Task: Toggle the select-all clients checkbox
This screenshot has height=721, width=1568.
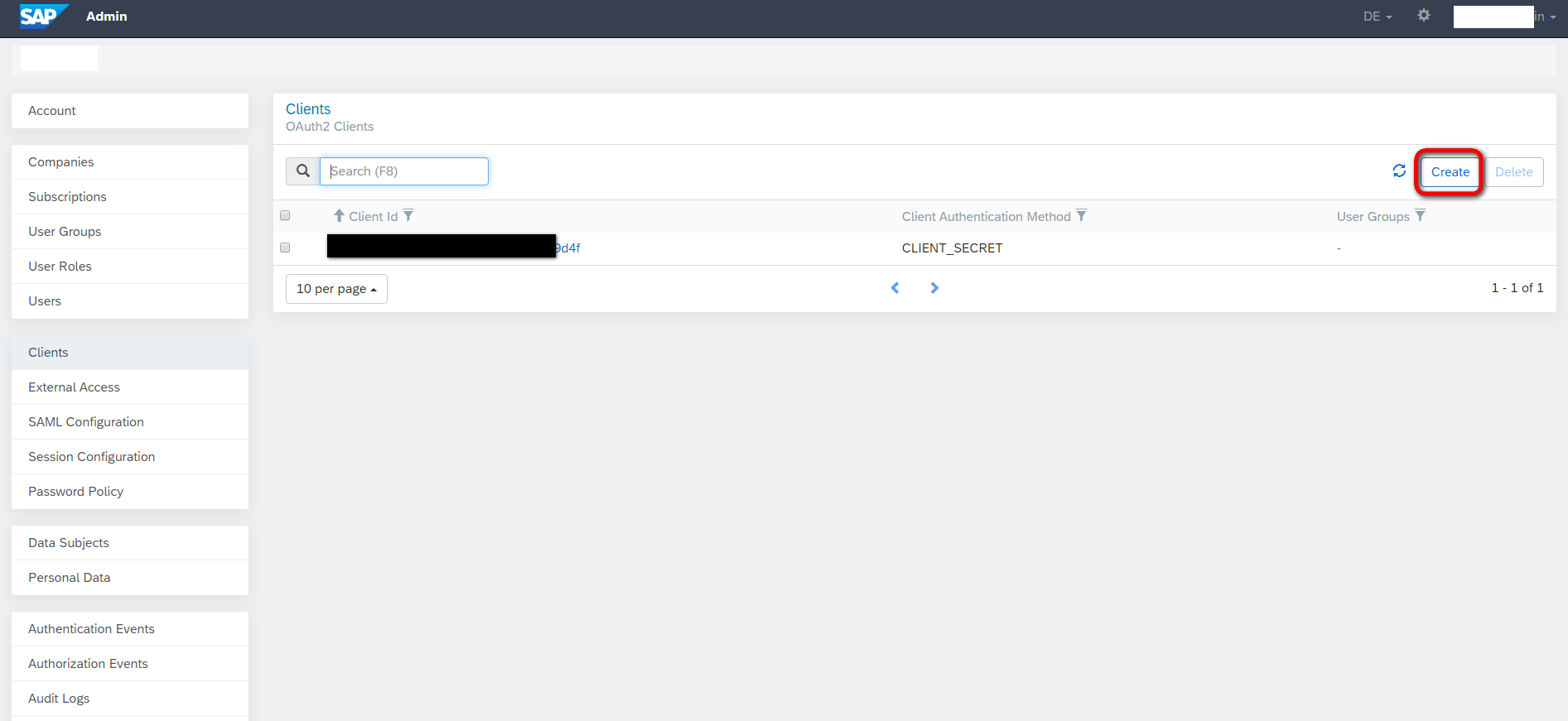Action: pyautogui.click(x=285, y=216)
